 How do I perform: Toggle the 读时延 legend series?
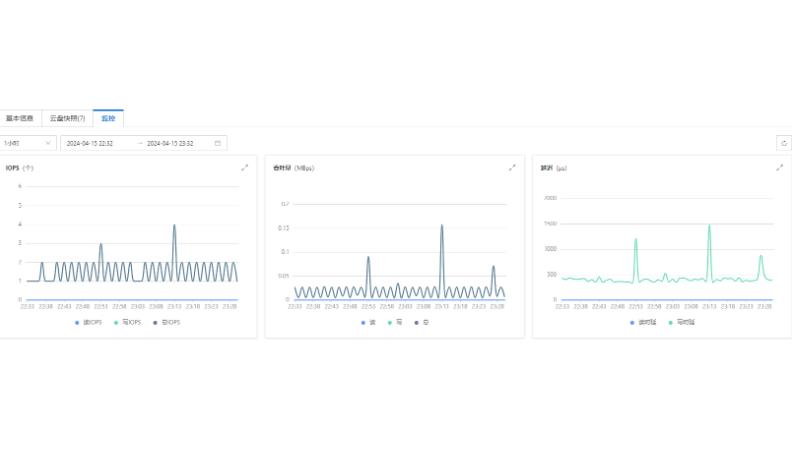pos(643,322)
